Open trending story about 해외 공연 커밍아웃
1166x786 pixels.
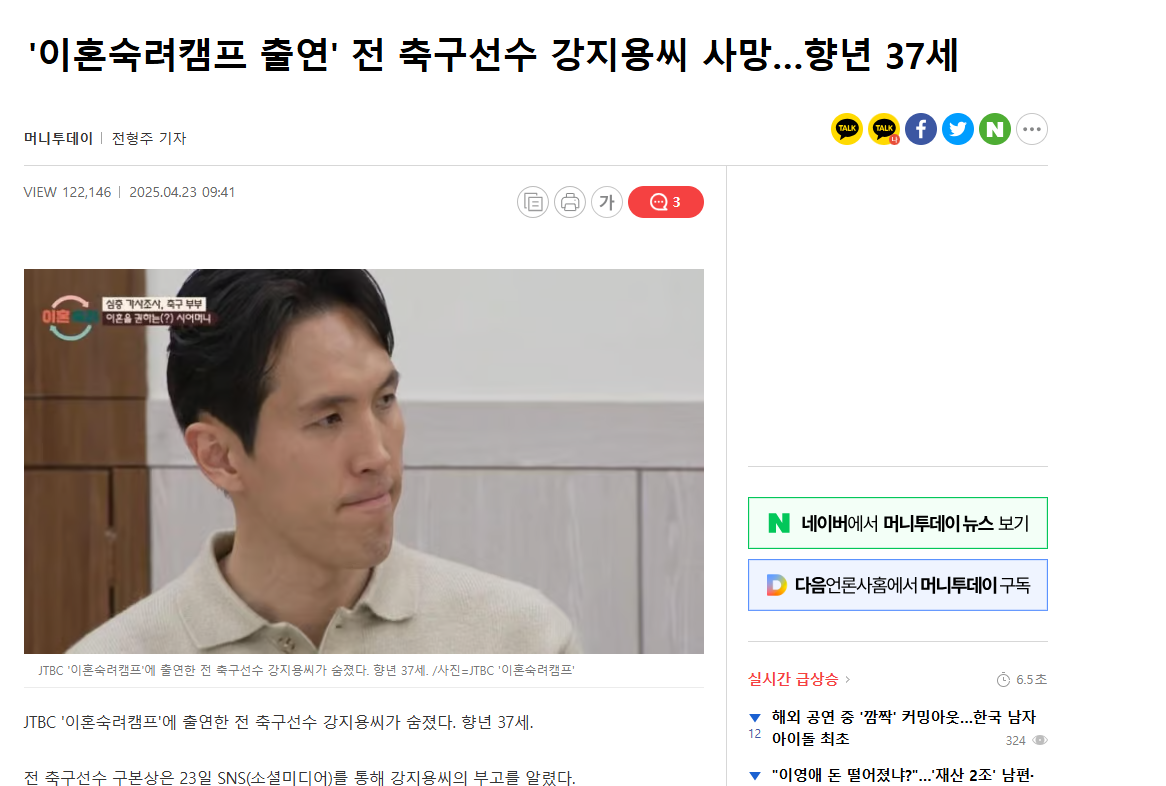pyautogui.click(x=904, y=727)
